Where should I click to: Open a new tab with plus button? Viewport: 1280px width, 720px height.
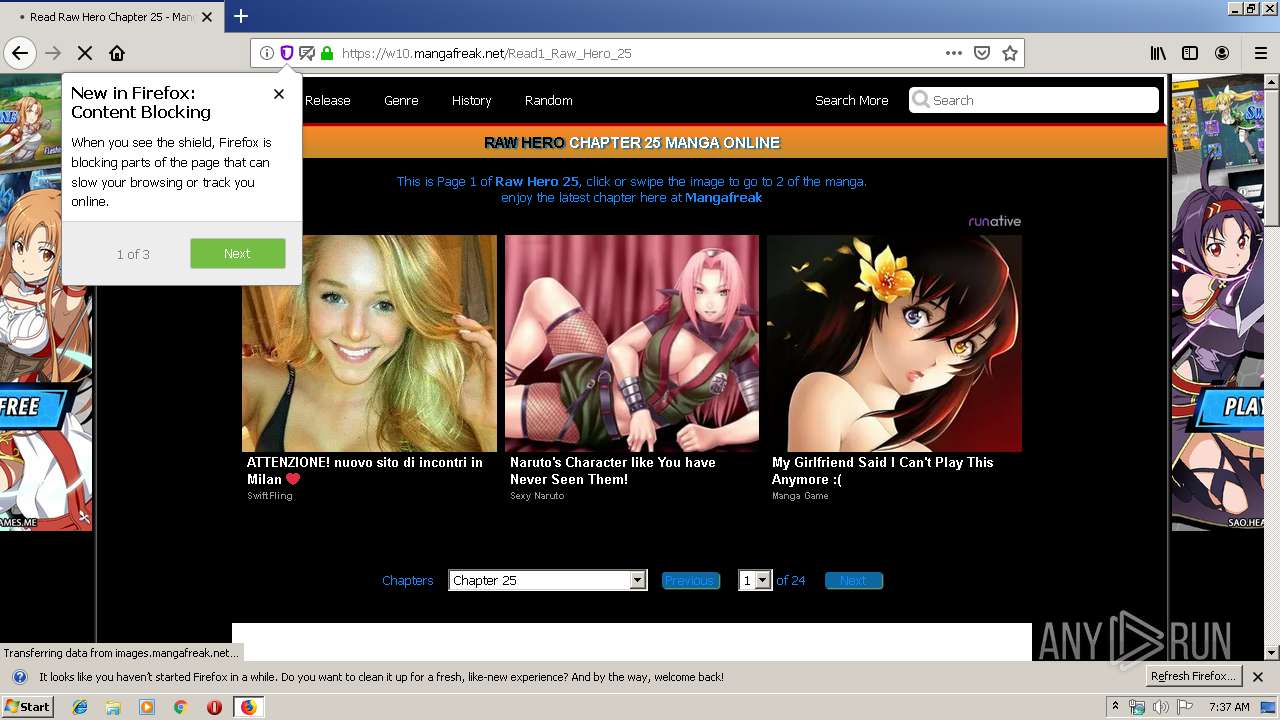(x=241, y=16)
